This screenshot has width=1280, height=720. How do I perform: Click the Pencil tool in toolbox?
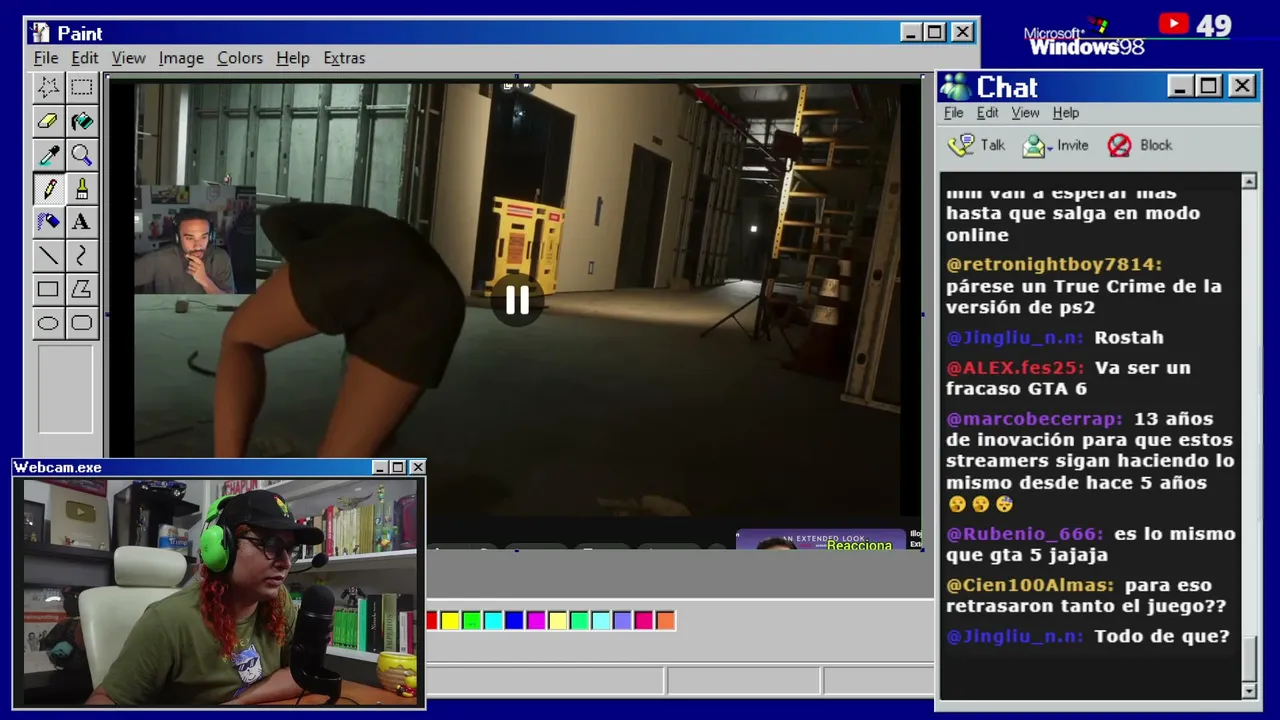point(48,188)
